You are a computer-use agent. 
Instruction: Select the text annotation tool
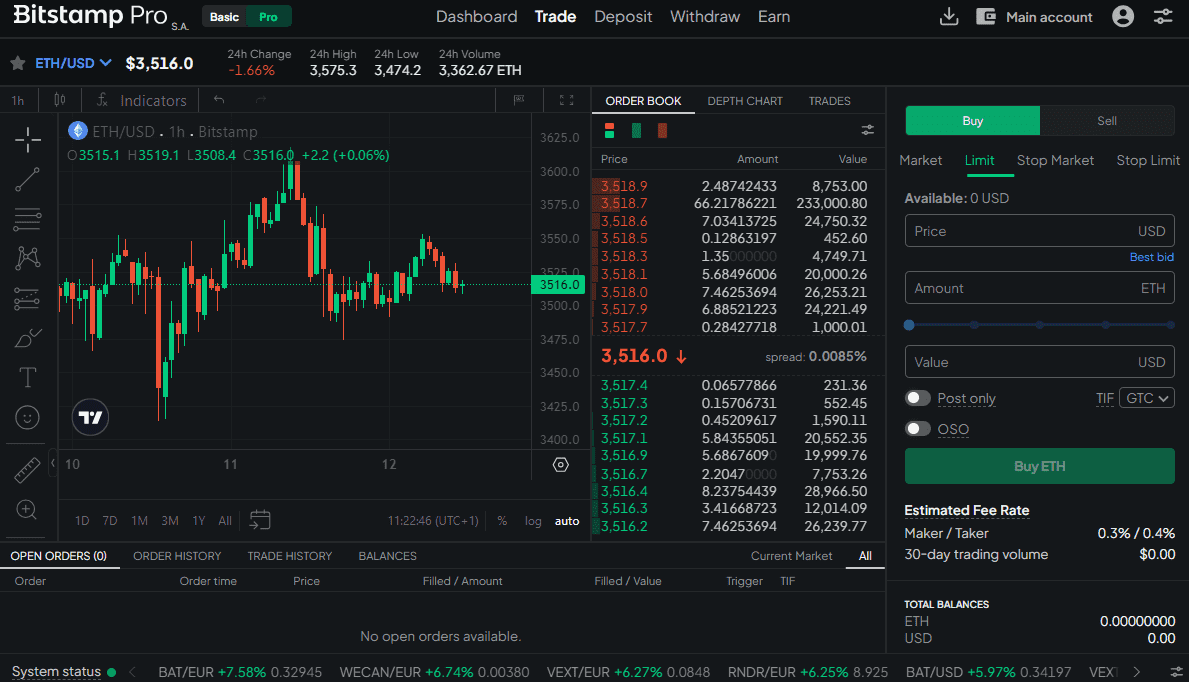click(x=27, y=377)
